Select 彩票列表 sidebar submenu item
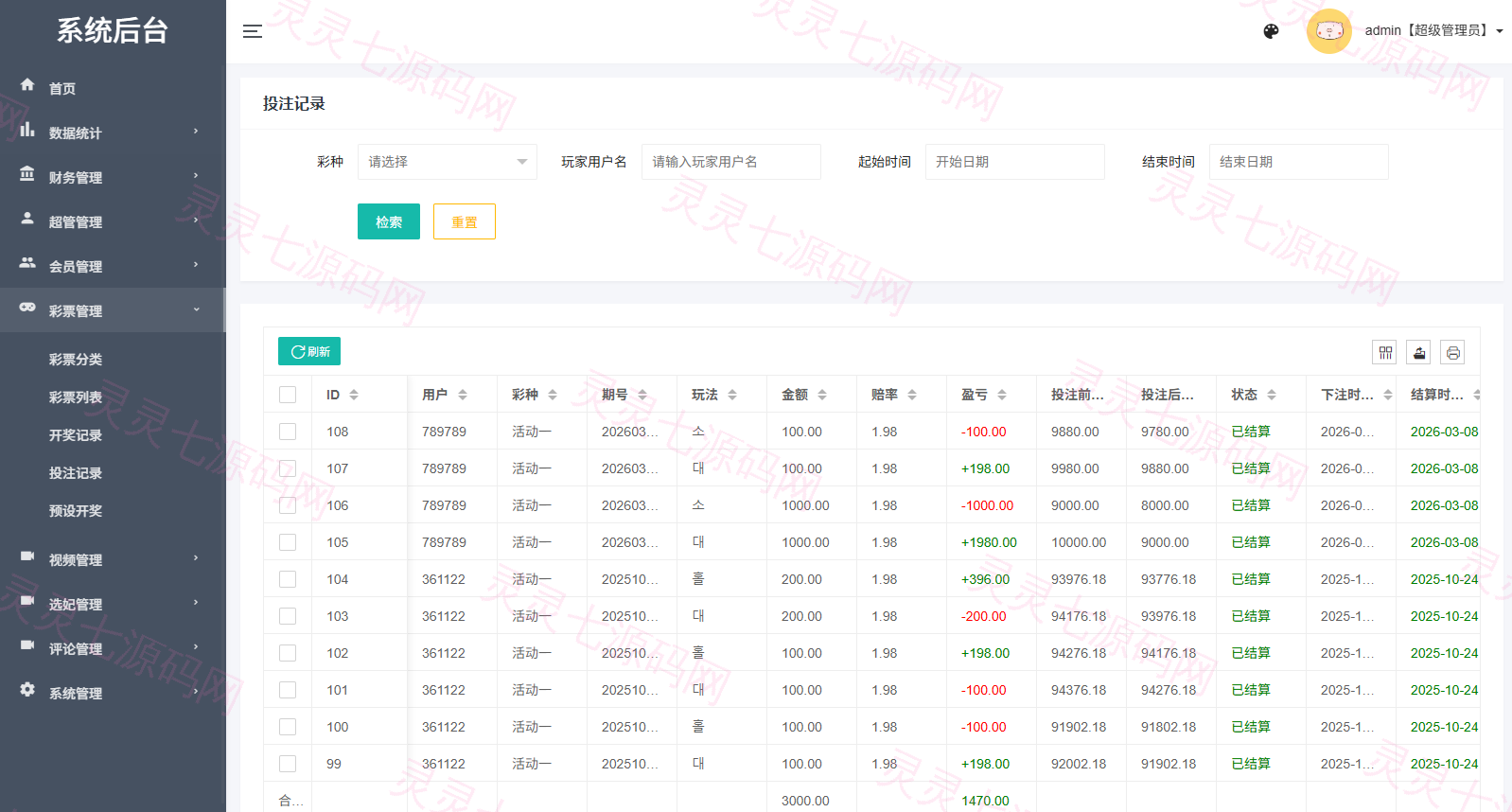1512x812 pixels. (x=76, y=397)
